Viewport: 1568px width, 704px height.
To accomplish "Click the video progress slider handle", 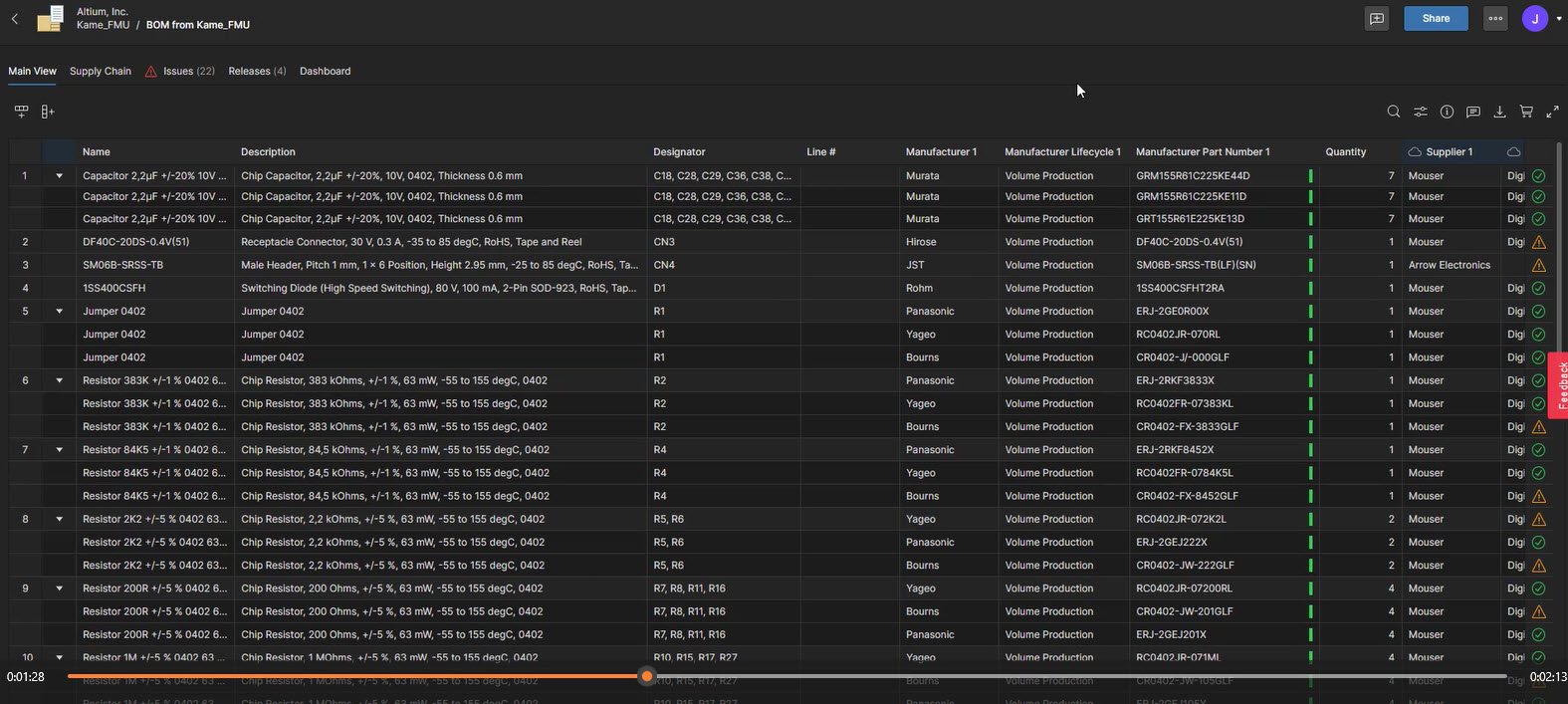I will 647,676.
